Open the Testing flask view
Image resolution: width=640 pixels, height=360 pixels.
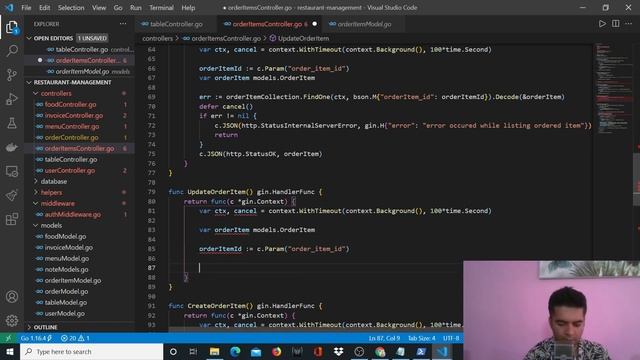click(x=12, y=123)
